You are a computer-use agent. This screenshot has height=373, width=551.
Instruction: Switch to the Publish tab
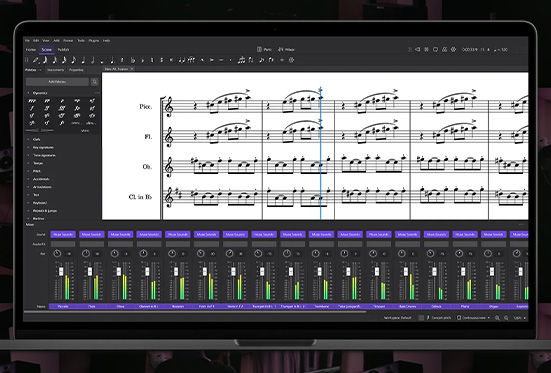(64, 50)
